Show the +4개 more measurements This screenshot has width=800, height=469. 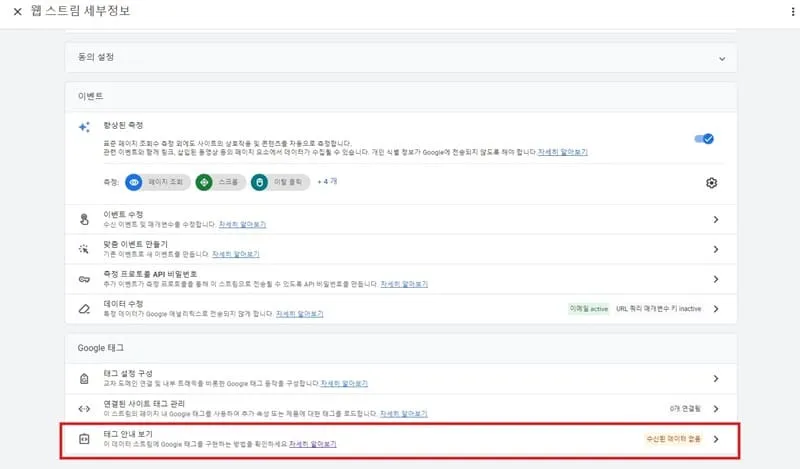327,181
